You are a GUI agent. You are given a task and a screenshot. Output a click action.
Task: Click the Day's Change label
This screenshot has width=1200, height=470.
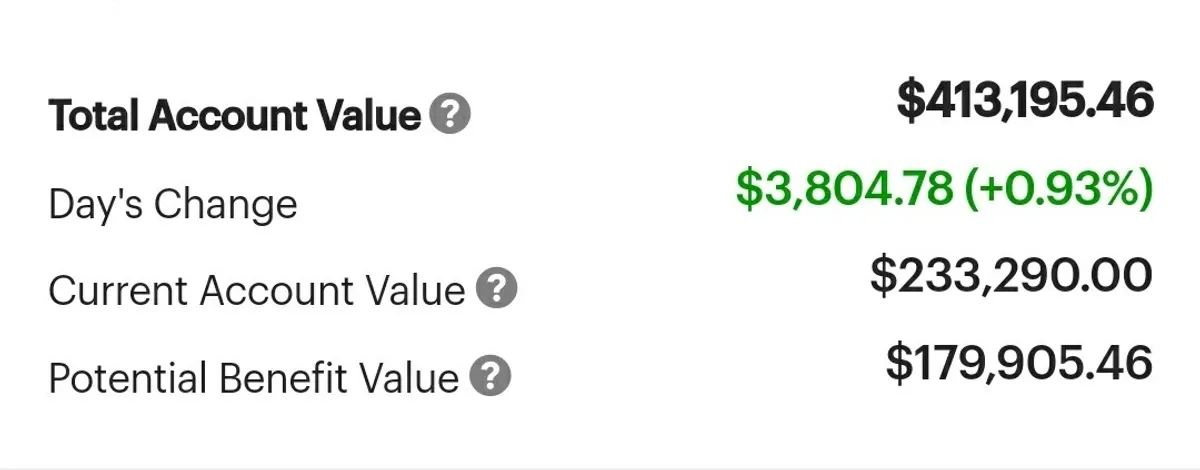pos(173,205)
